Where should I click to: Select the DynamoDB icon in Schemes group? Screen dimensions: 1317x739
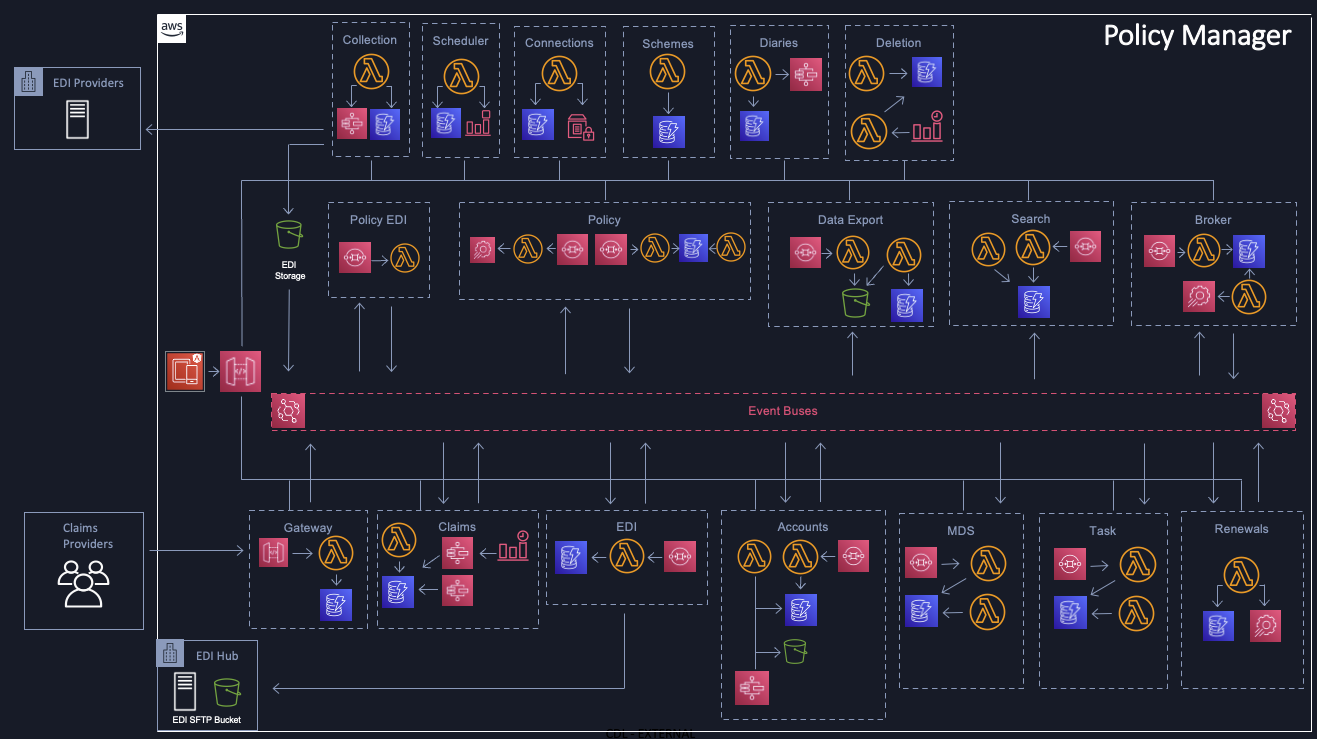tap(668, 132)
